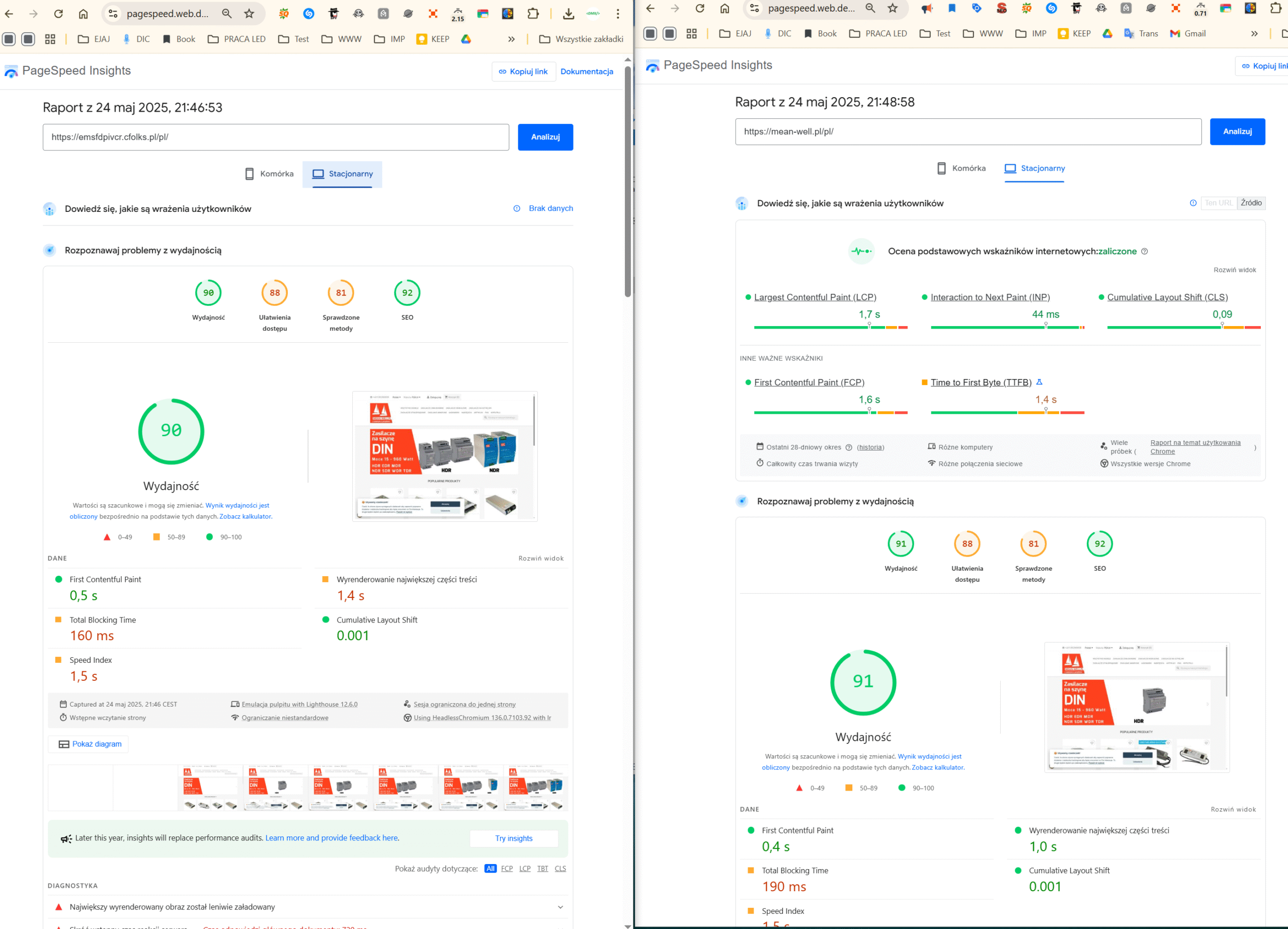Click the zoom magnifier icon in right address bar
The image size is (1288, 929).
pos(870,8)
